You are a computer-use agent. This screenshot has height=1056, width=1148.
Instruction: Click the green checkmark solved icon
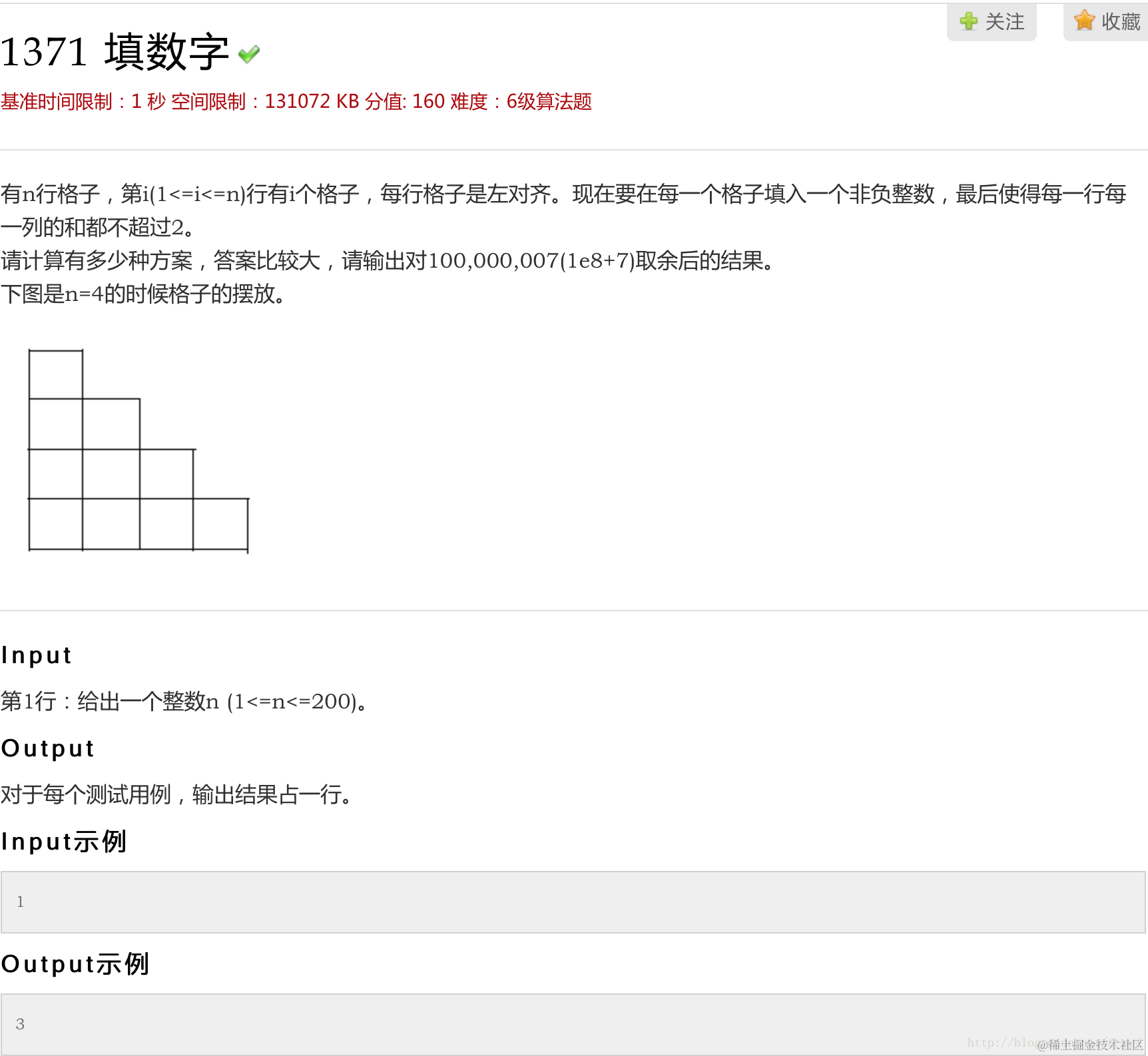click(x=249, y=54)
